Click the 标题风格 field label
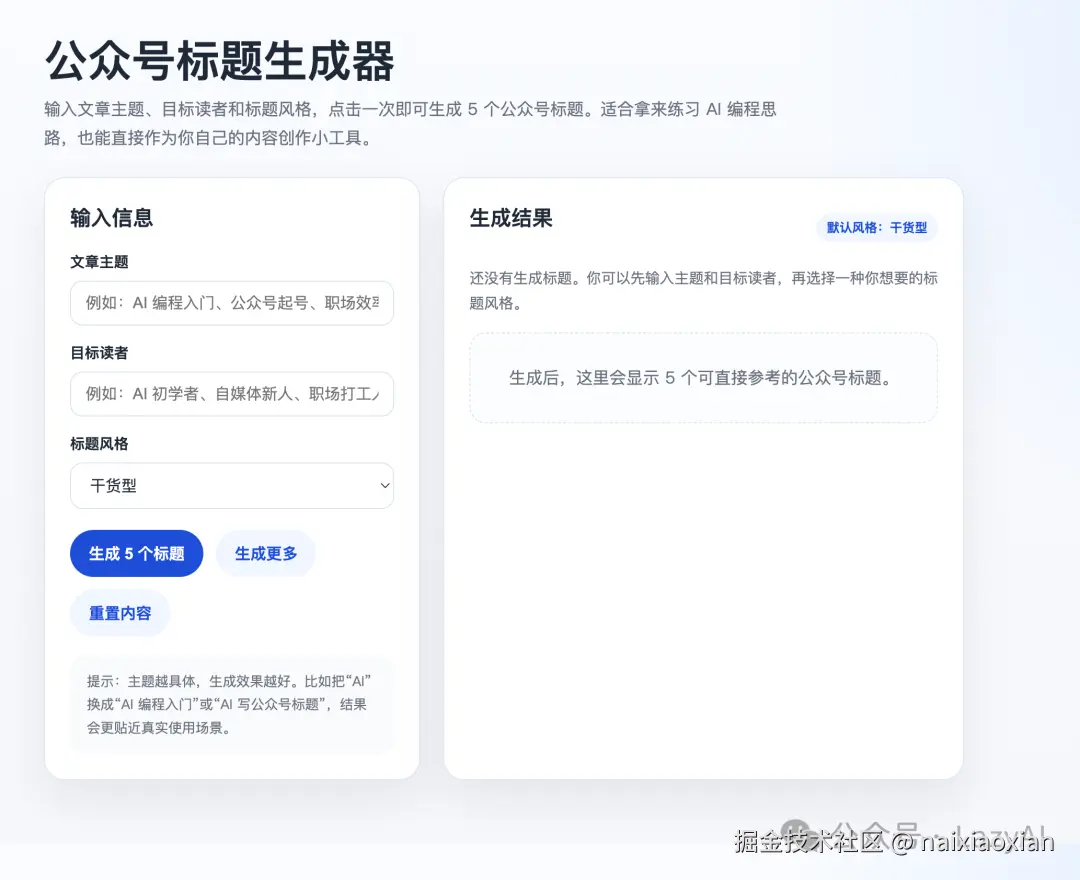1080x880 pixels. click(x=97, y=444)
